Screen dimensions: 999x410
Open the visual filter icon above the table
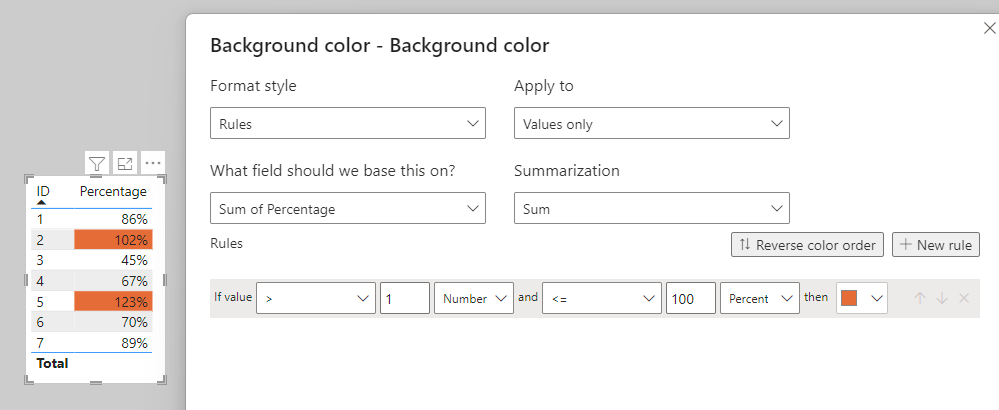96,164
